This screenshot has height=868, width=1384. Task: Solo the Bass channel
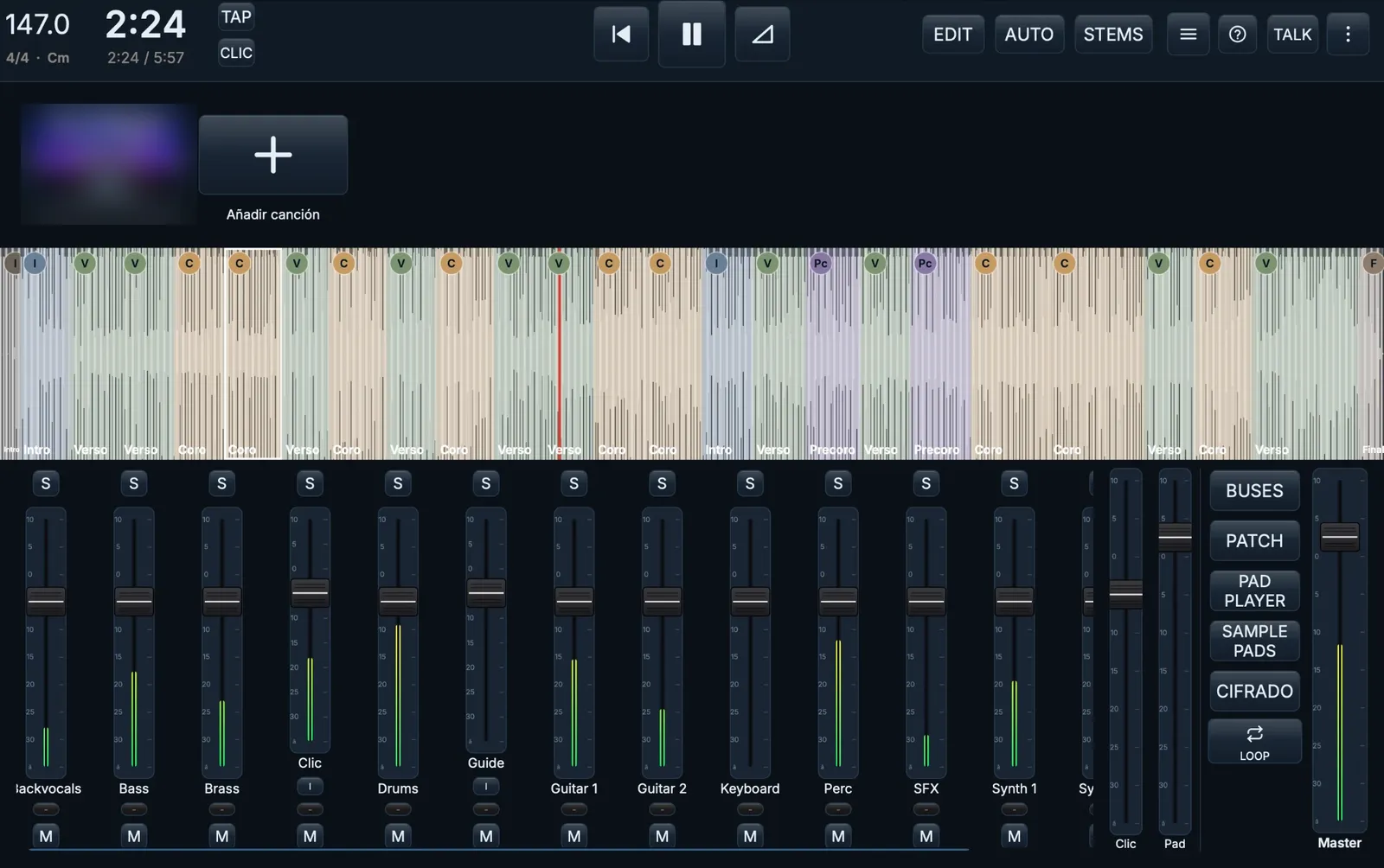pos(134,483)
